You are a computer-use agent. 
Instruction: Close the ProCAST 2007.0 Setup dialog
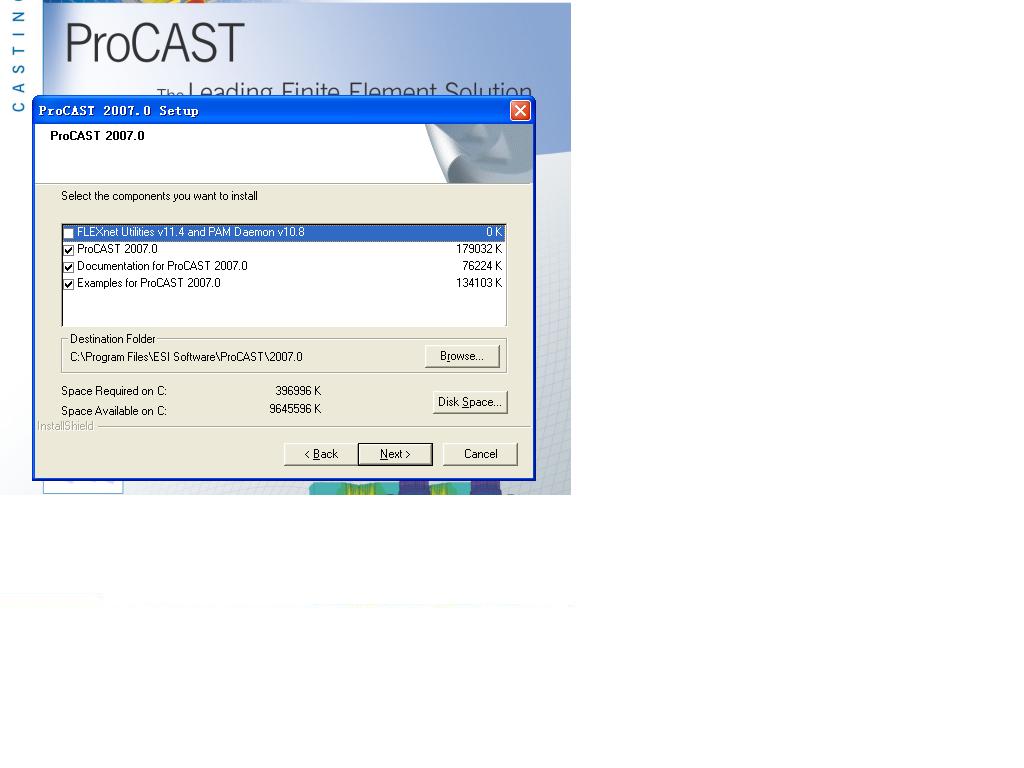point(520,110)
